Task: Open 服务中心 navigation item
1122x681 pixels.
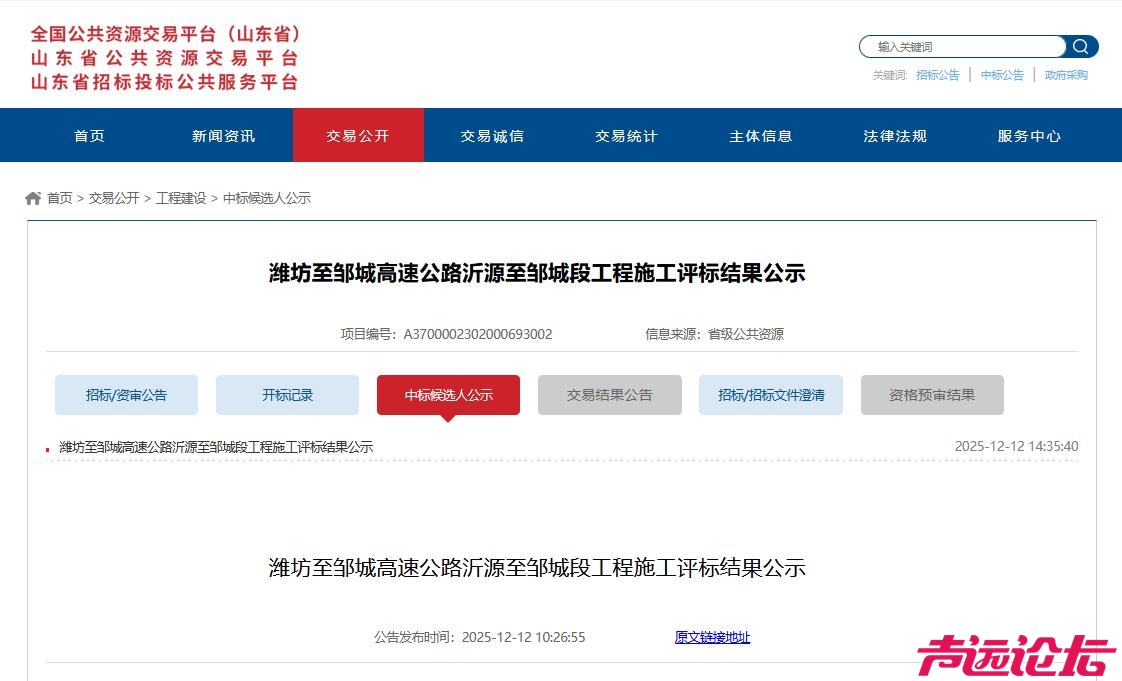Action: pyautogui.click(x=1029, y=136)
